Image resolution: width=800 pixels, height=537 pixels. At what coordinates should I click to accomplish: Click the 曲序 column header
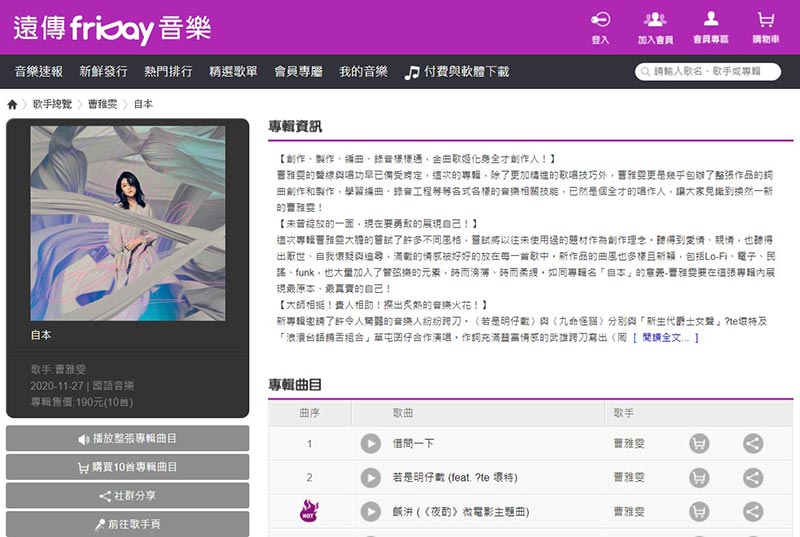(309, 413)
